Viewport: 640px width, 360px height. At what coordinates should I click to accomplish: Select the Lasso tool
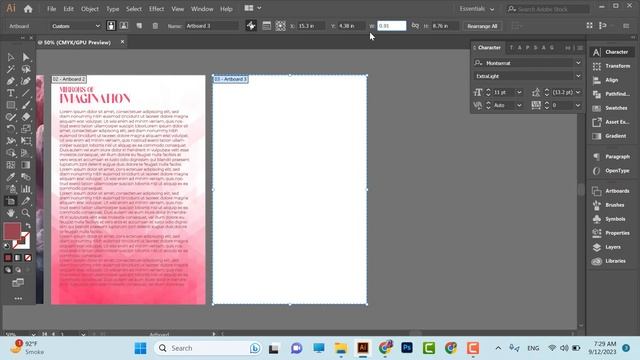tap(26, 69)
